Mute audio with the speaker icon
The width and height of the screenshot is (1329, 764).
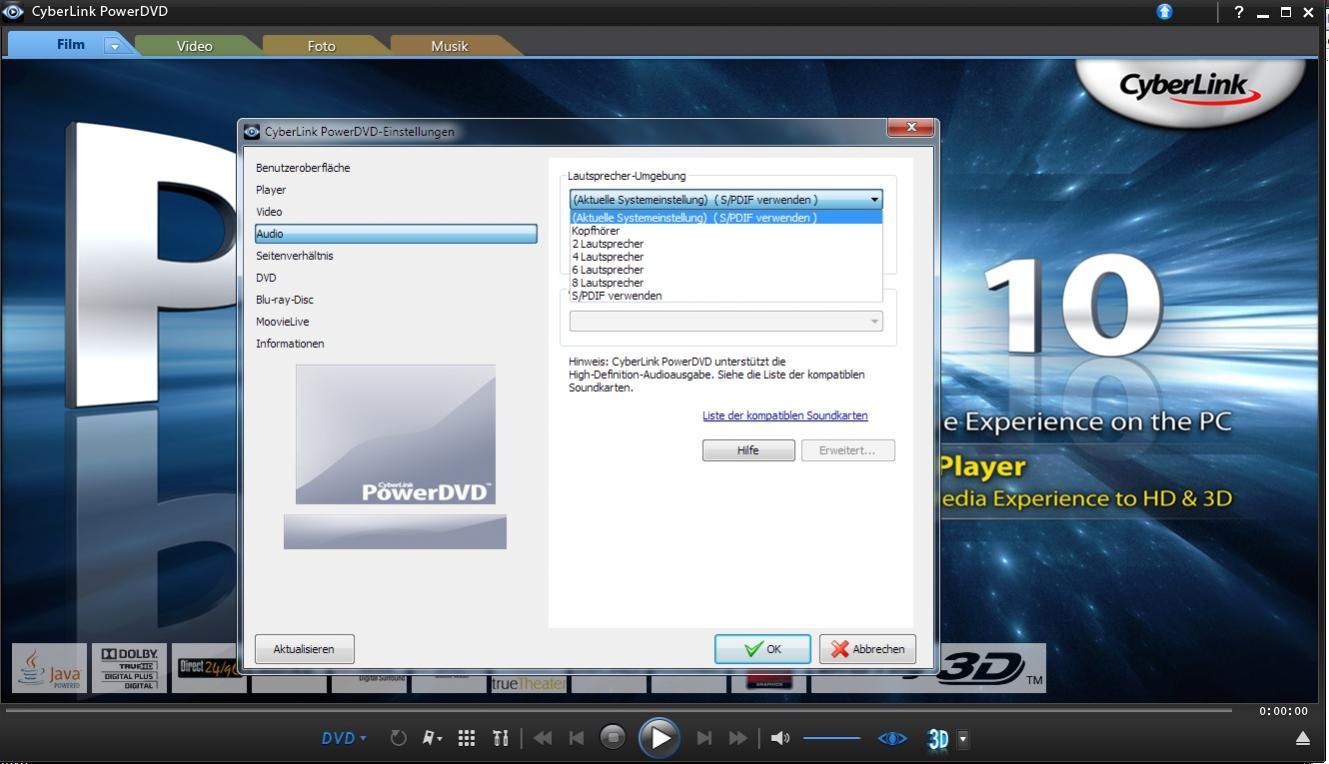(x=780, y=738)
